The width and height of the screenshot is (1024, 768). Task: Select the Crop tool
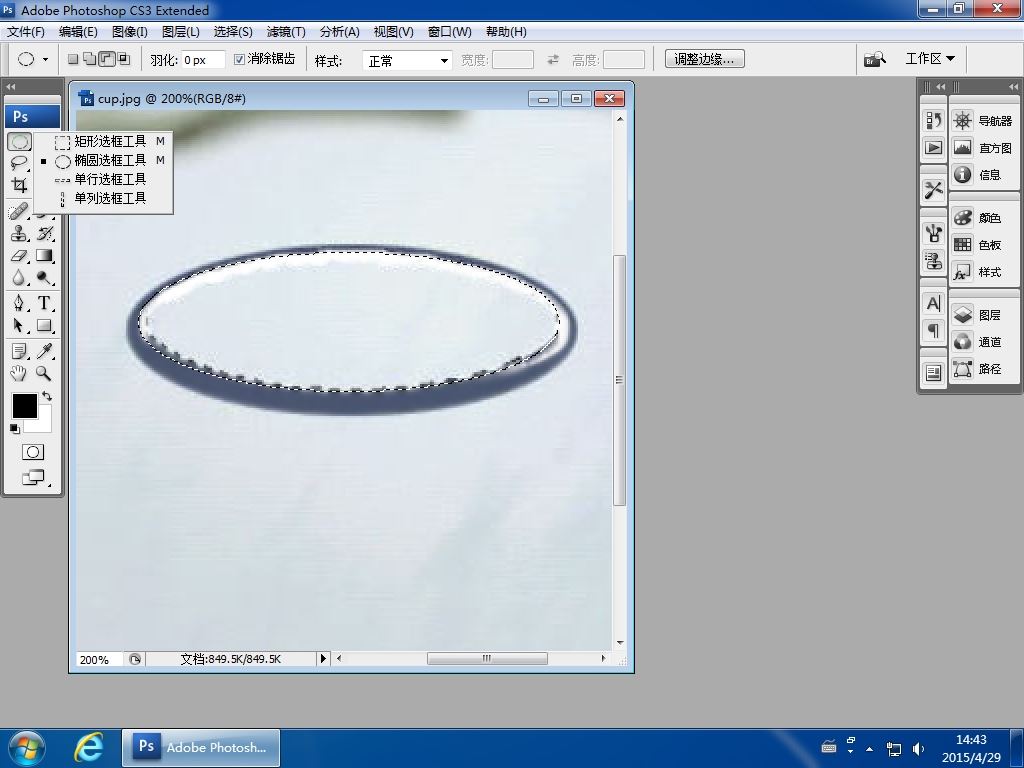click(19, 185)
